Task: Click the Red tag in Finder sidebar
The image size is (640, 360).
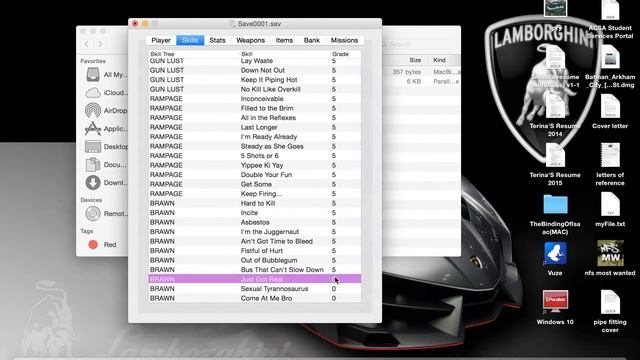Action: pyautogui.click(x=102, y=244)
